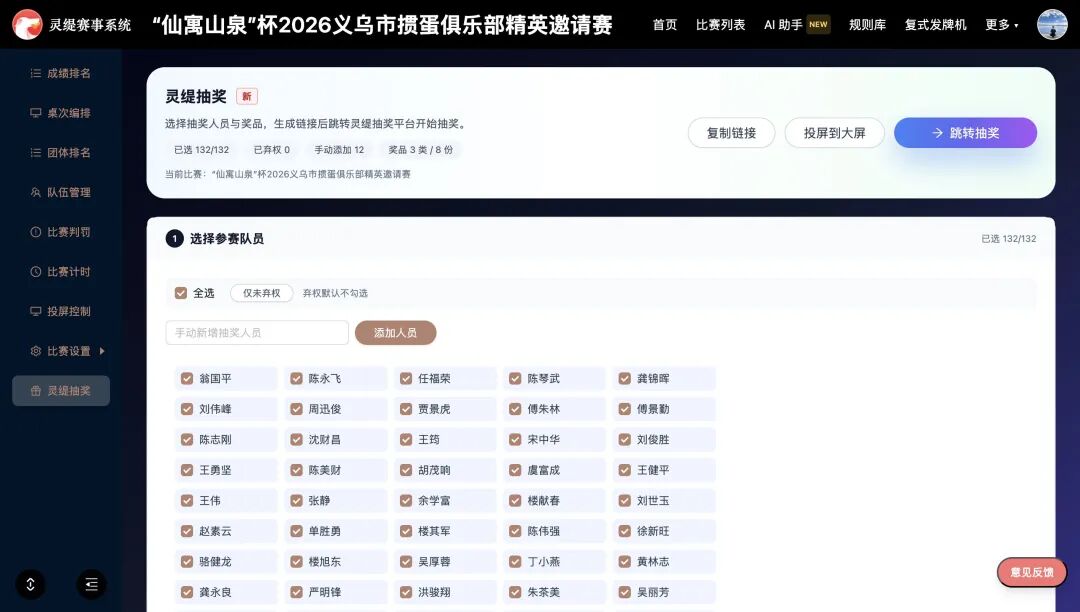Open the user avatar menu
1080x612 pixels.
[x=1052, y=25]
